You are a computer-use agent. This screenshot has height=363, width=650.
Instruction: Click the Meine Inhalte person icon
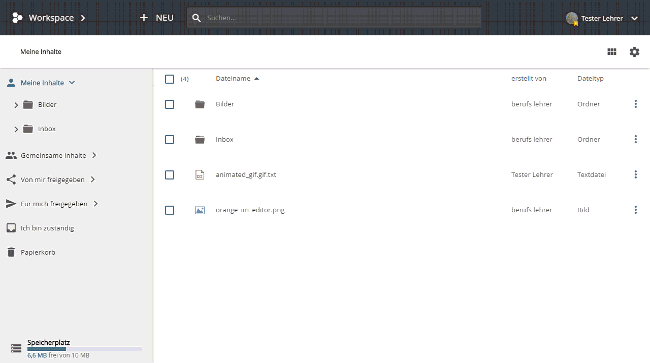pyautogui.click(x=11, y=83)
